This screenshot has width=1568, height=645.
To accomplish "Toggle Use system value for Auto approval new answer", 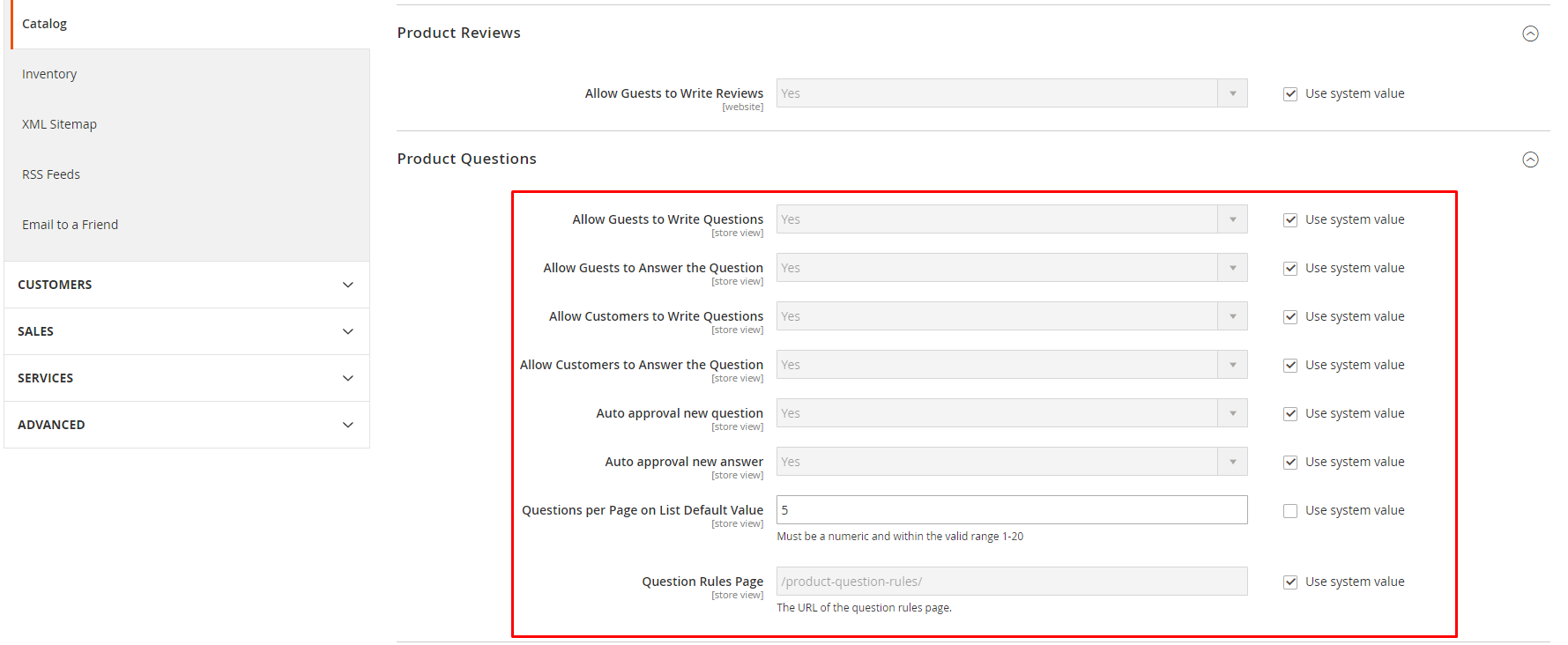I will click(x=1290, y=463).
